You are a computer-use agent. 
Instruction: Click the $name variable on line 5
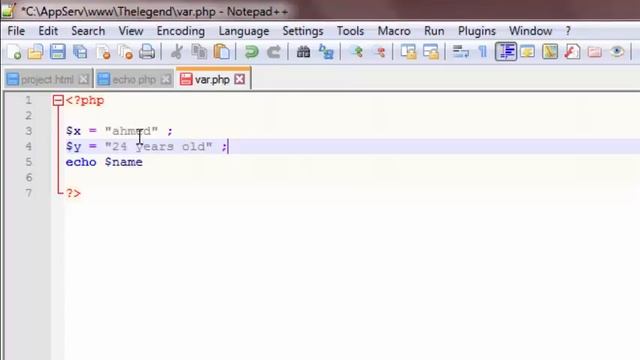(124, 162)
